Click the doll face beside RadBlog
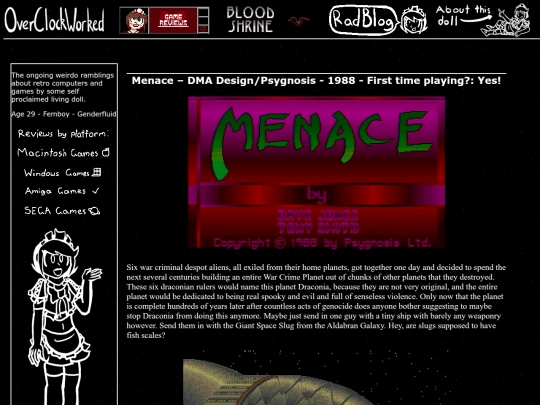 pyautogui.click(x=413, y=20)
